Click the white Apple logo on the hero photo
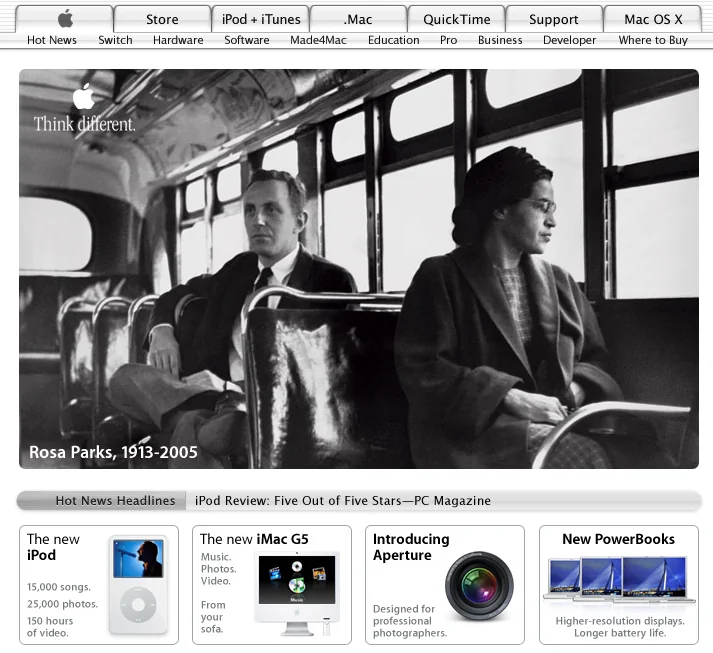This screenshot has height=653, width=713. click(84, 96)
